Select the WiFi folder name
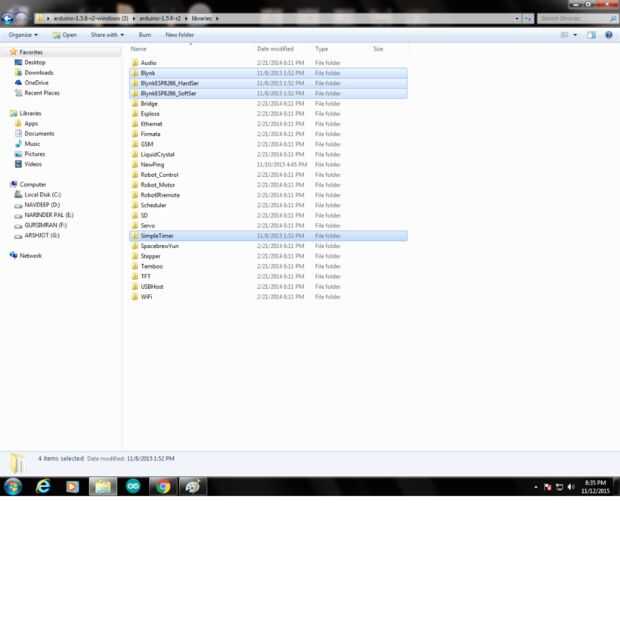The width and height of the screenshot is (620, 620). 146,297
